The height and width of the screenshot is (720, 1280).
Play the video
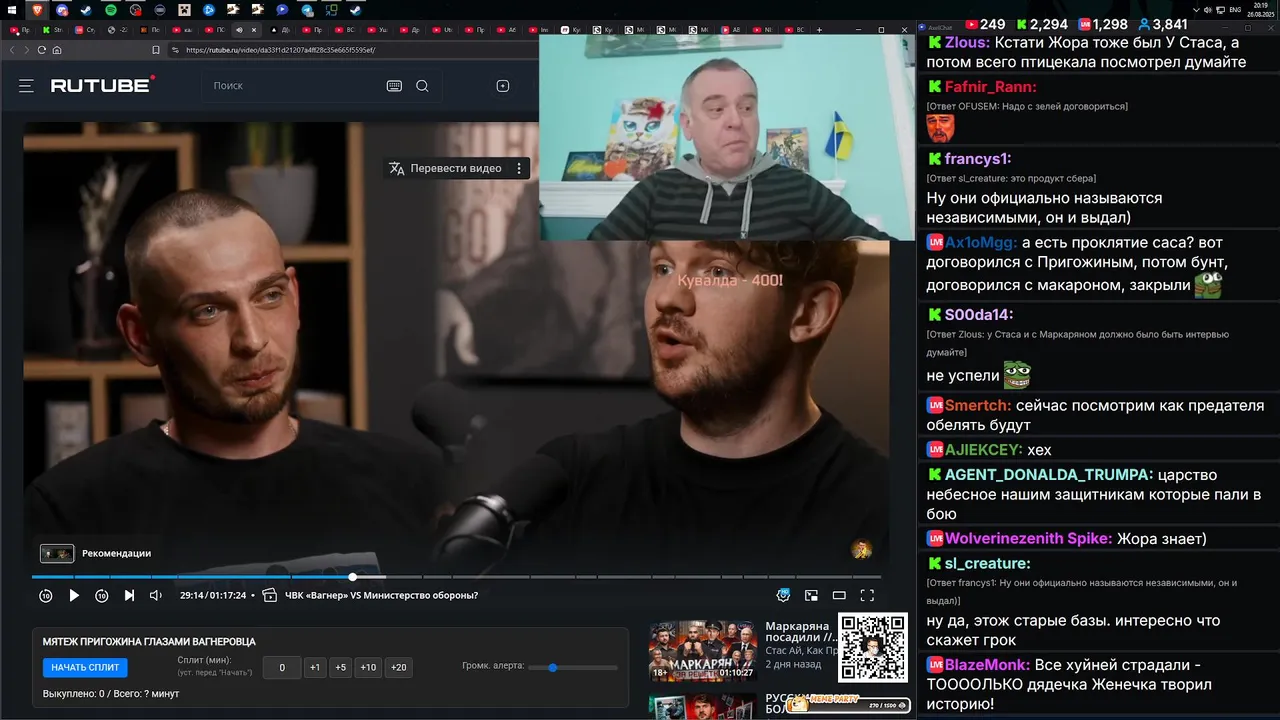(74, 595)
